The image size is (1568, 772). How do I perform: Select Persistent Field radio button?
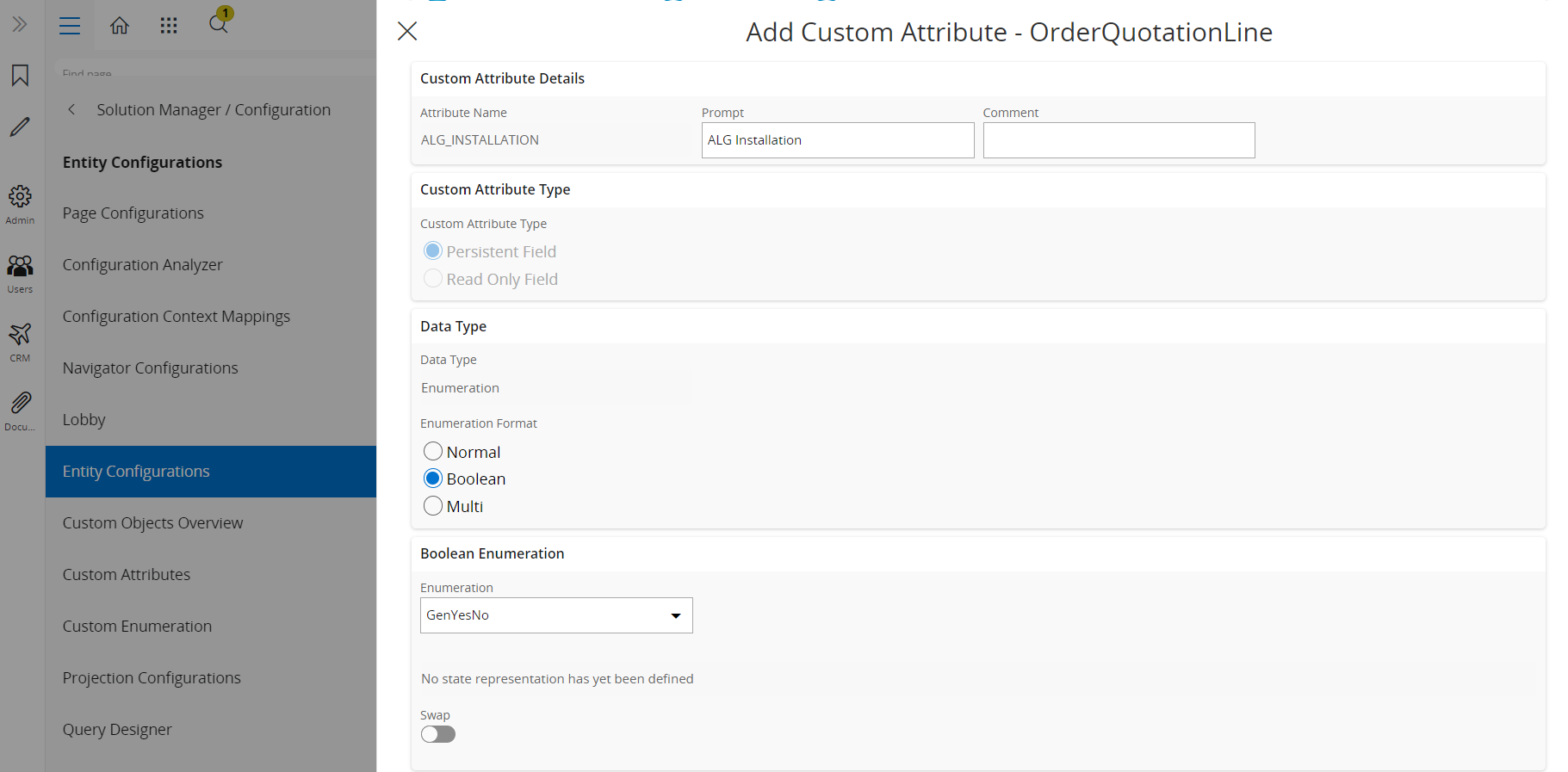pos(433,250)
